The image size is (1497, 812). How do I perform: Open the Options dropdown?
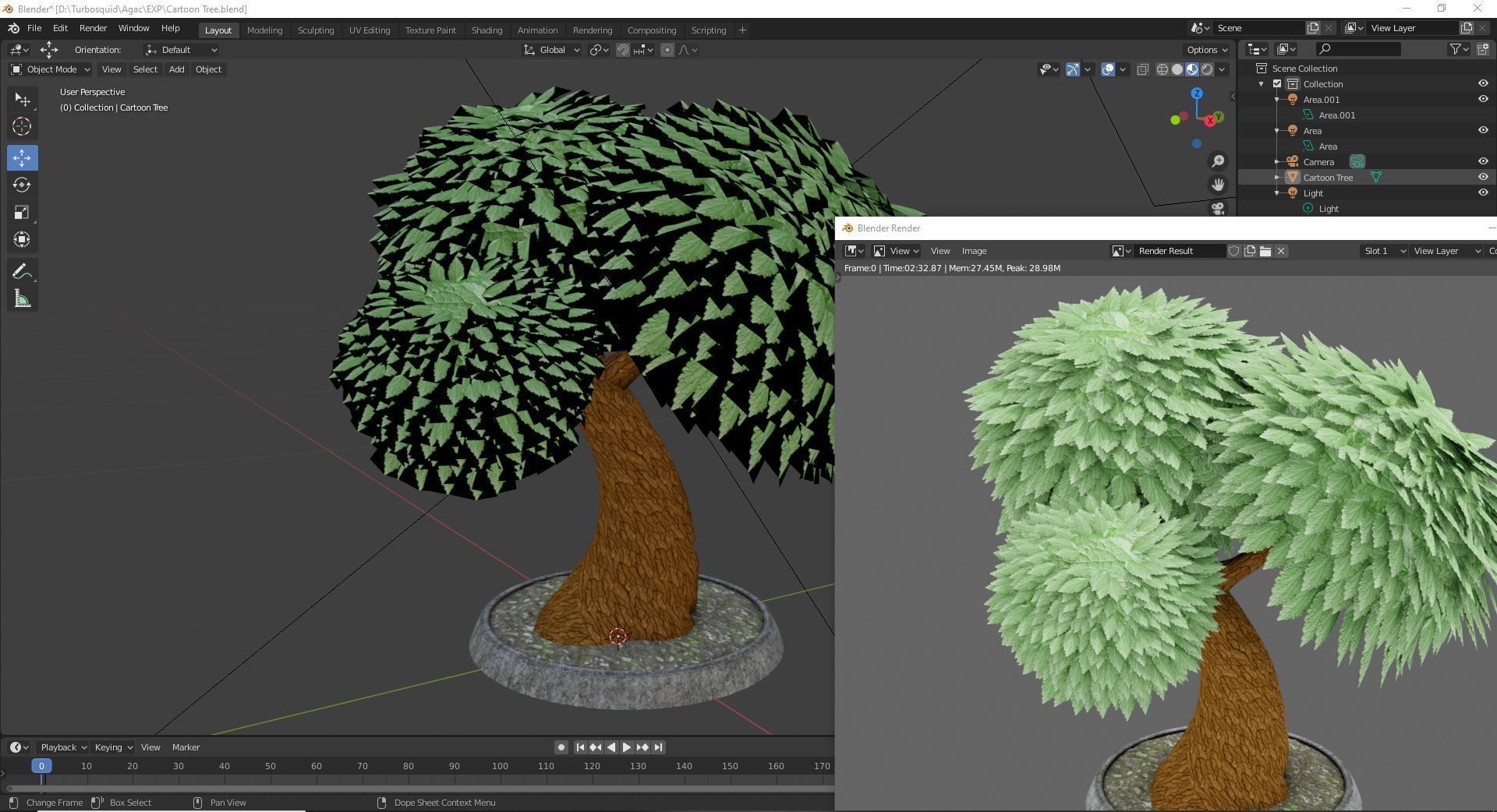[1207, 50]
